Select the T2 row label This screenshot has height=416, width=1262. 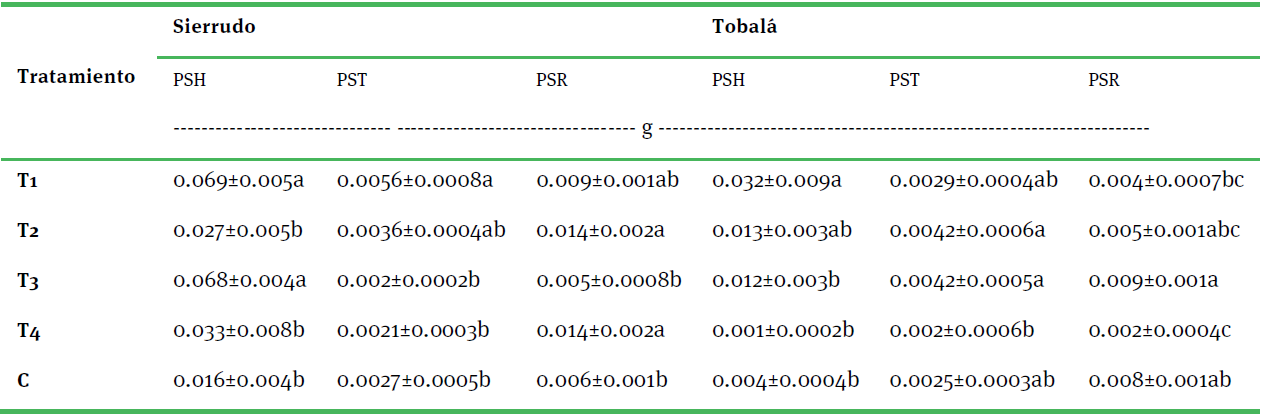(x=28, y=231)
